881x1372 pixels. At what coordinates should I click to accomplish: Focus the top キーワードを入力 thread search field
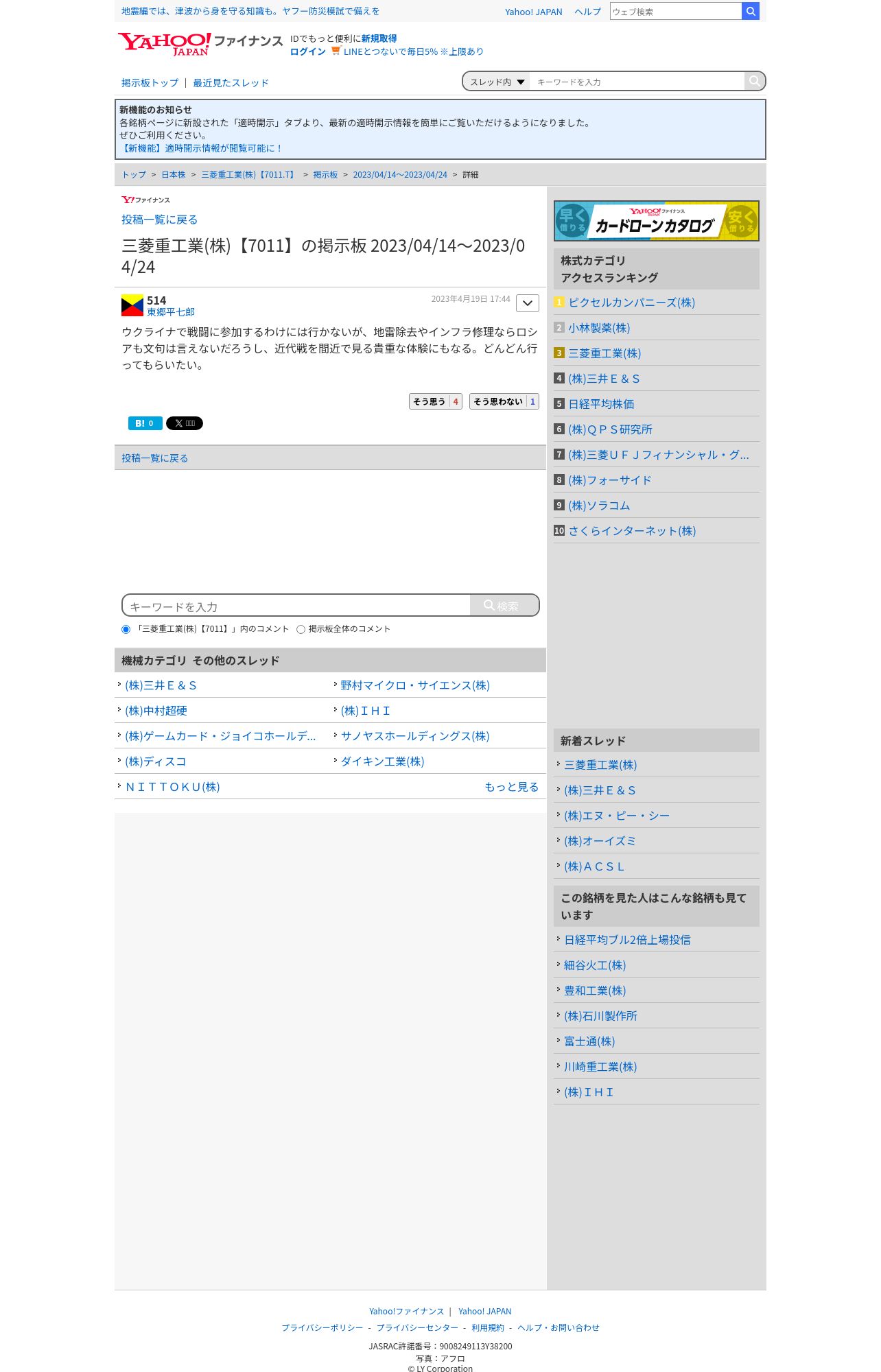coord(637,82)
